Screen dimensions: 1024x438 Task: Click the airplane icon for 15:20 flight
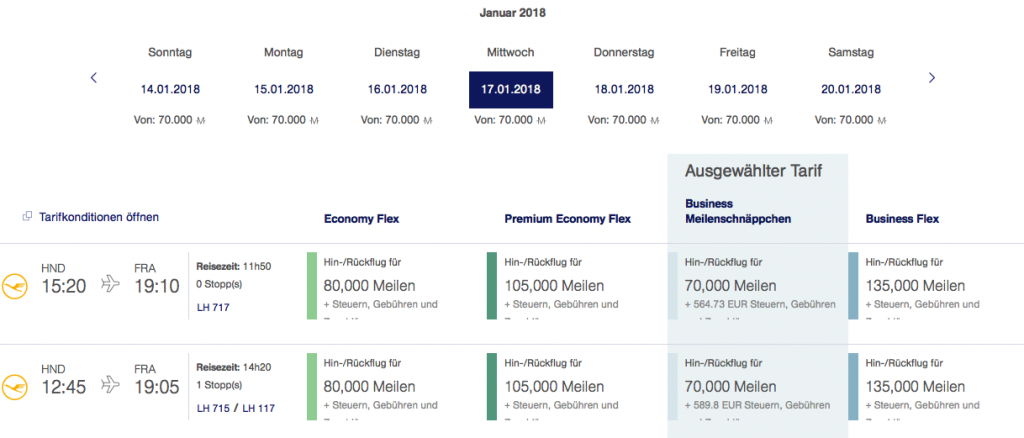click(111, 285)
